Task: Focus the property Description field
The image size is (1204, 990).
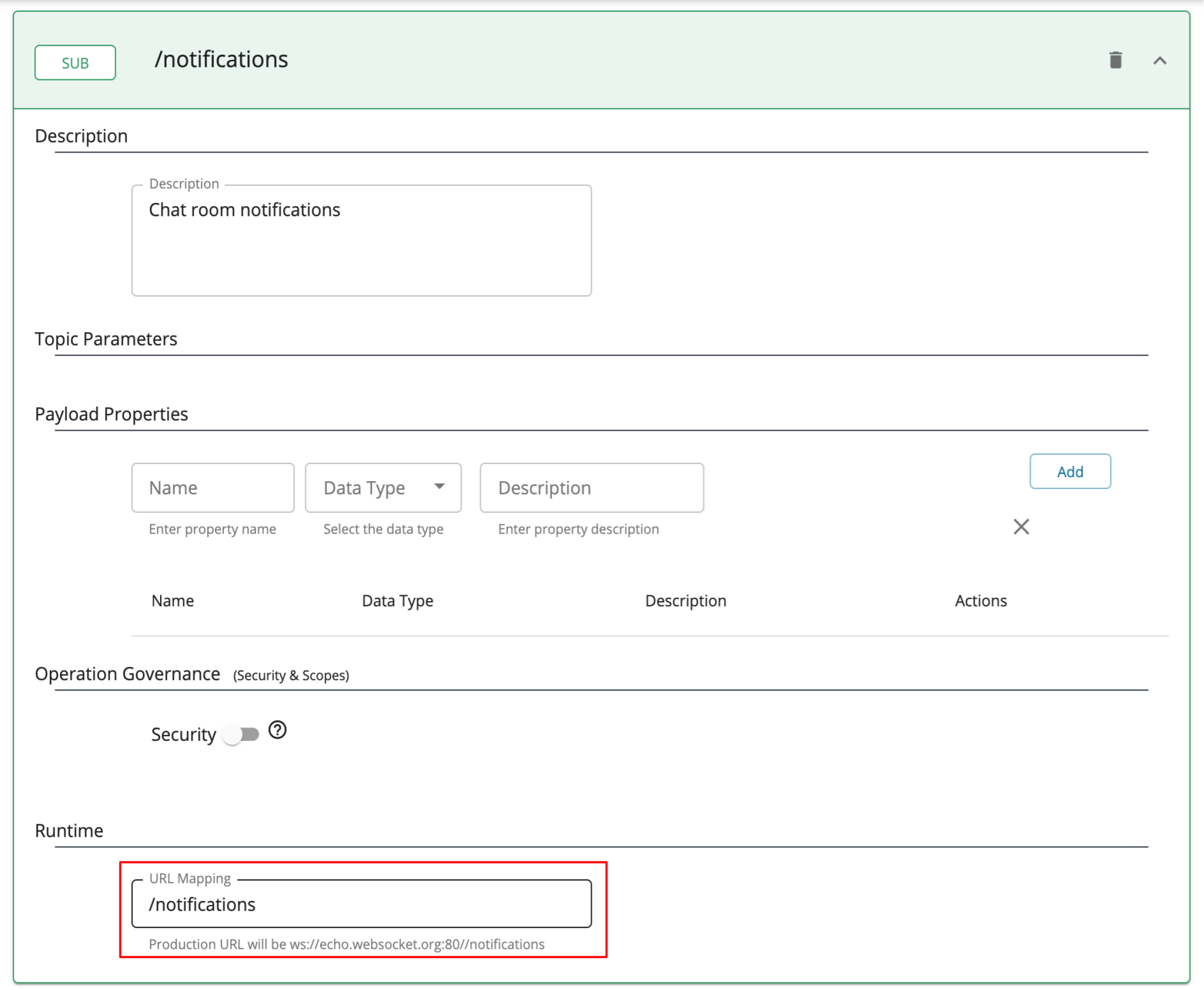Action: pos(591,487)
